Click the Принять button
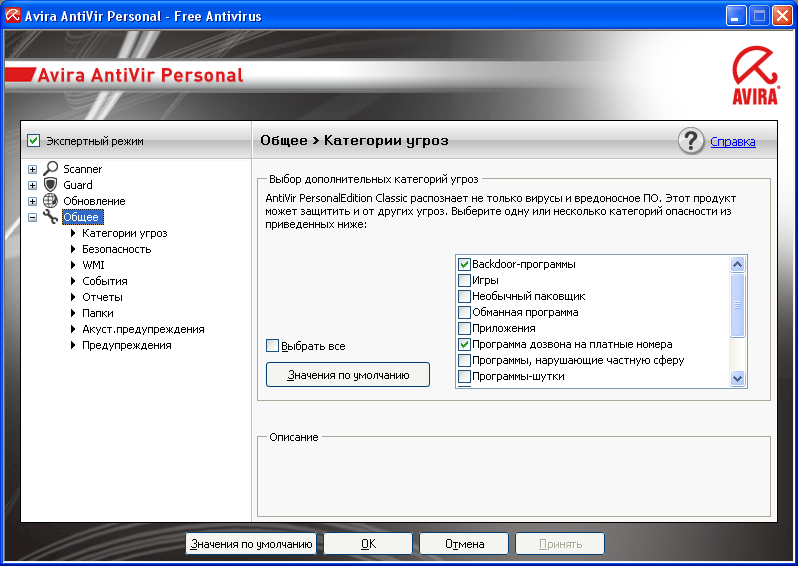 click(x=560, y=544)
